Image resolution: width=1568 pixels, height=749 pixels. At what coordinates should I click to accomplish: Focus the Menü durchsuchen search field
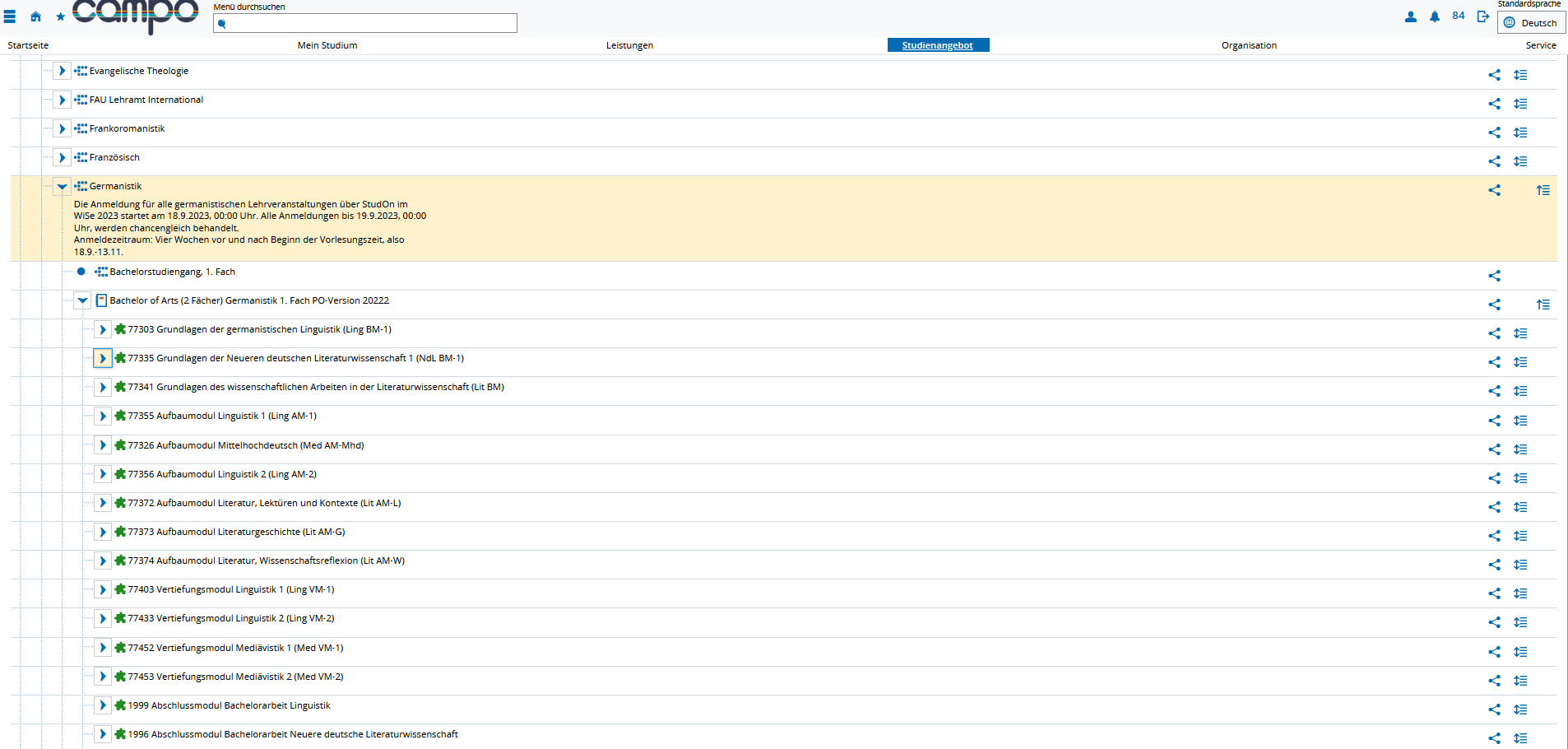coord(365,23)
